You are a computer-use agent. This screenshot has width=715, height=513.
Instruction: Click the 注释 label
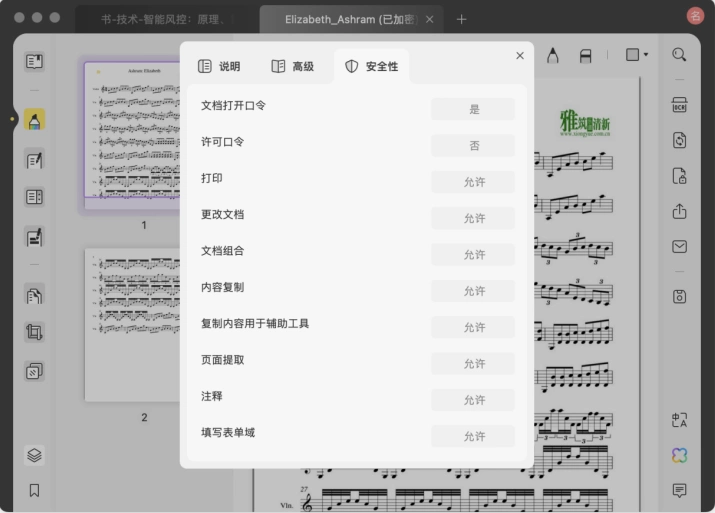(212, 396)
